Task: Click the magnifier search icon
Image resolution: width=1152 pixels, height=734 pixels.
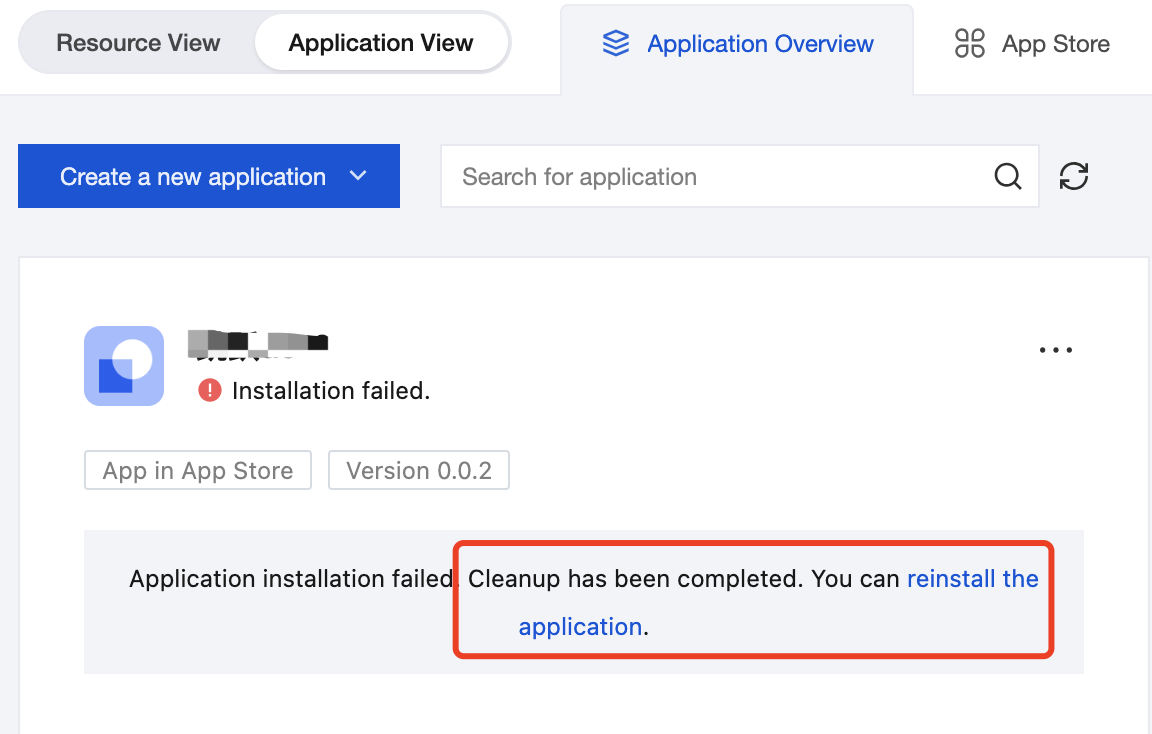Action: click(x=1008, y=177)
